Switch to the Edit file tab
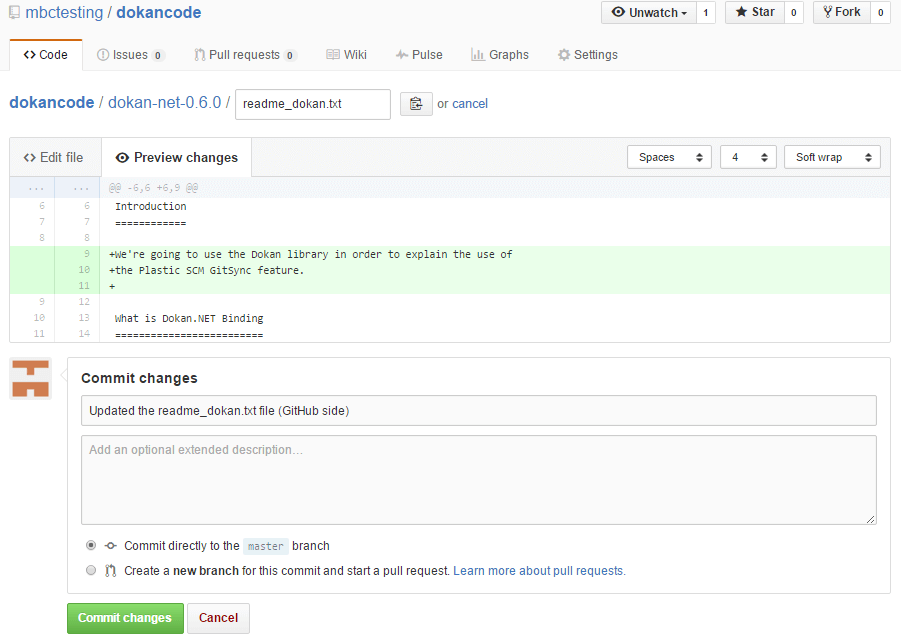901x640 pixels. pos(55,157)
